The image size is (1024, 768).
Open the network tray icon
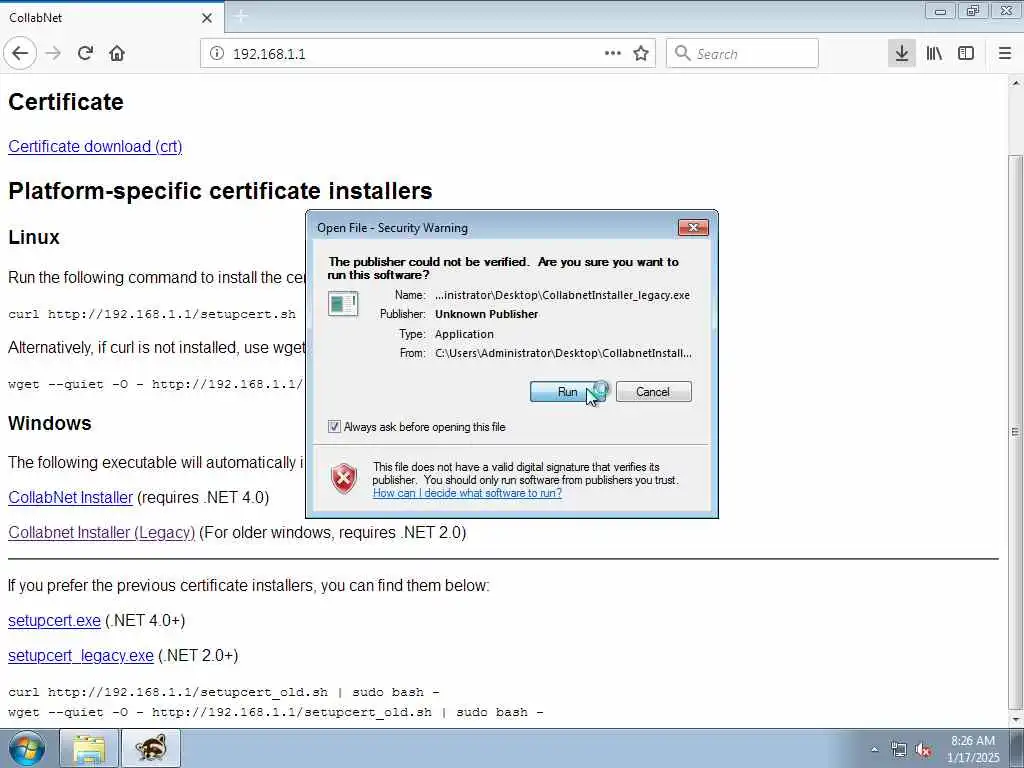(x=899, y=750)
